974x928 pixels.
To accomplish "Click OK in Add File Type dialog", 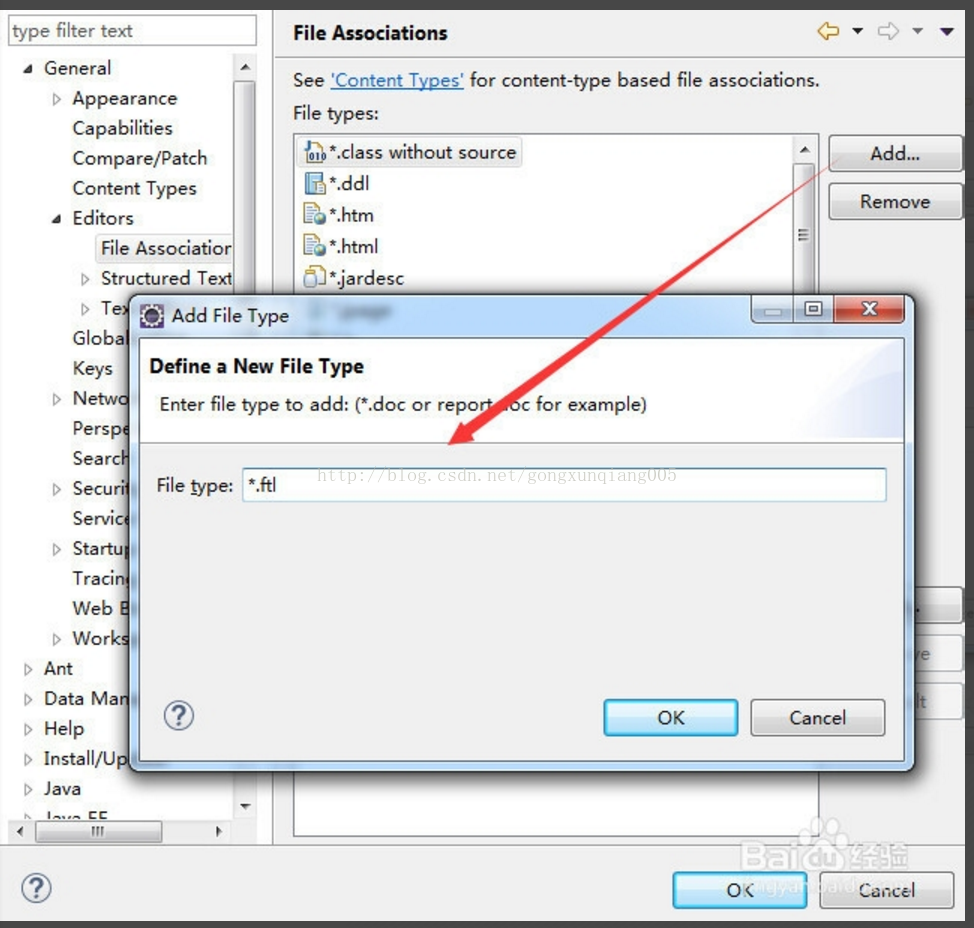I will click(x=670, y=718).
